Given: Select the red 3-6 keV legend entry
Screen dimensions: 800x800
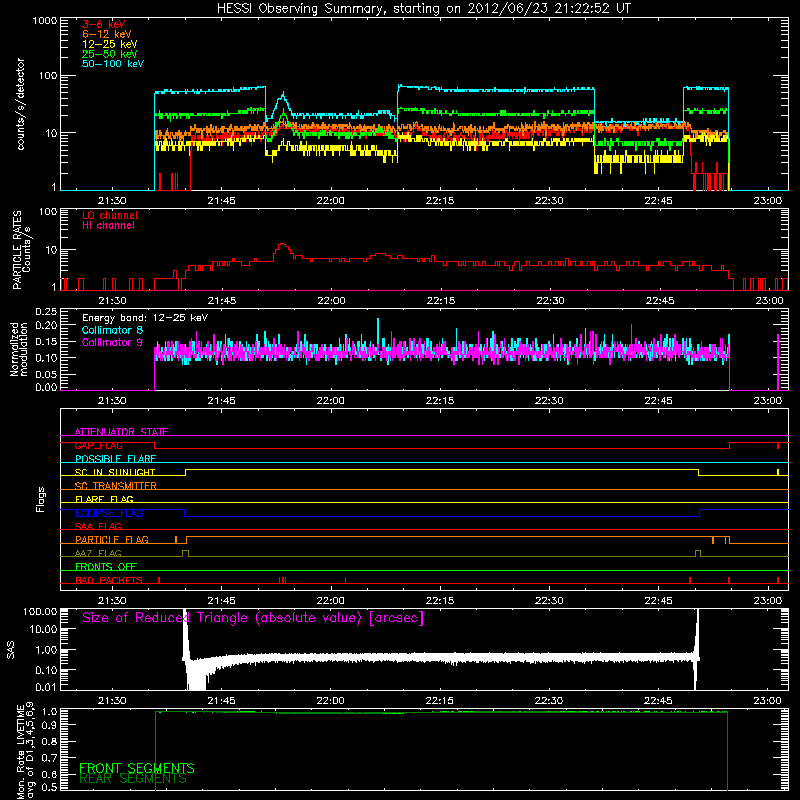Looking at the screenshot, I should click(104, 24).
